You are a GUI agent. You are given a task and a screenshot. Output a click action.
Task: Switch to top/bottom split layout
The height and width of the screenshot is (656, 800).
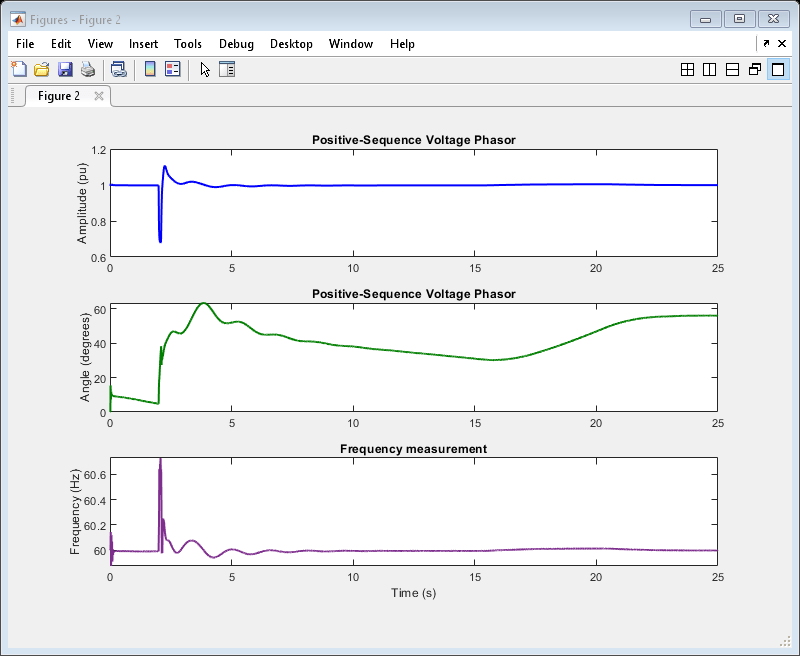(732, 69)
